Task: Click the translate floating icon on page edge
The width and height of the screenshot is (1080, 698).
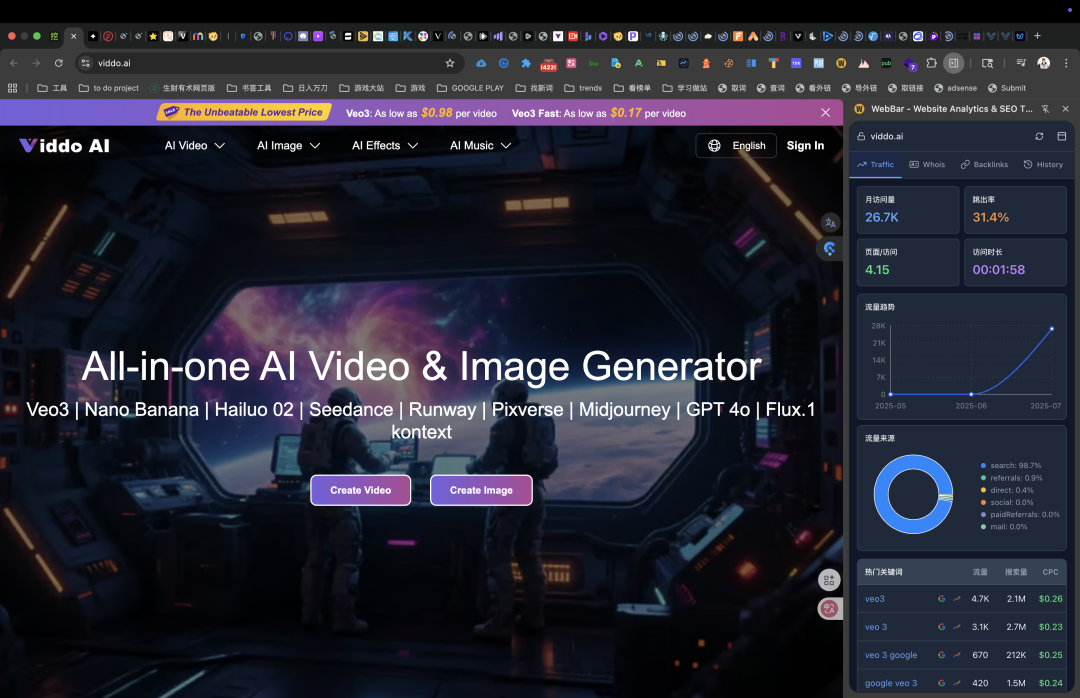Action: point(830,223)
